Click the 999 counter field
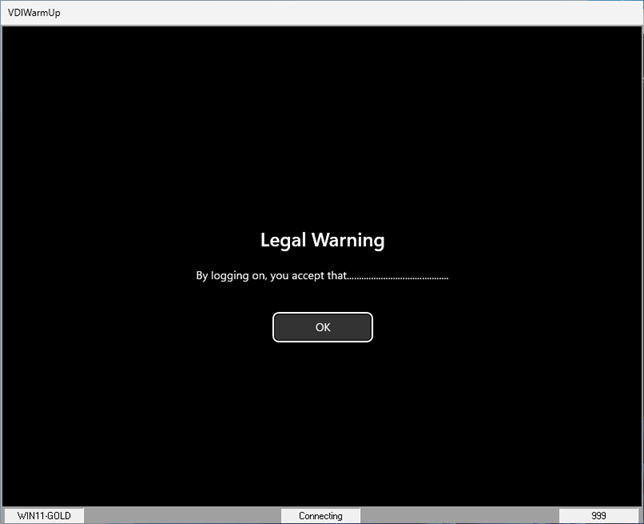644x524 pixels. click(x=598, y=516)
